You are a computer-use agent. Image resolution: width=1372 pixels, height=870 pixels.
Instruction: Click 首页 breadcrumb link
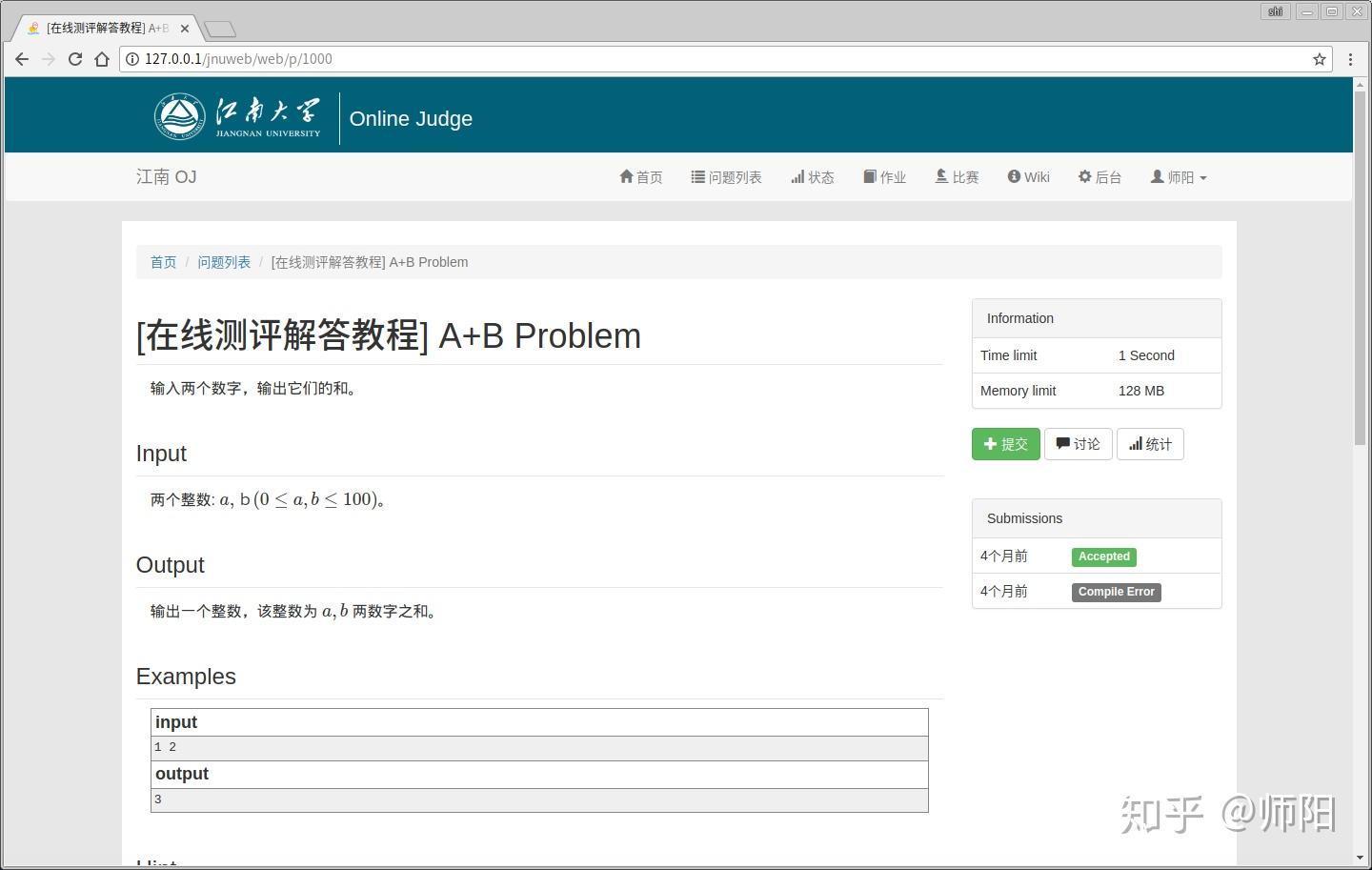click(164, 262)
